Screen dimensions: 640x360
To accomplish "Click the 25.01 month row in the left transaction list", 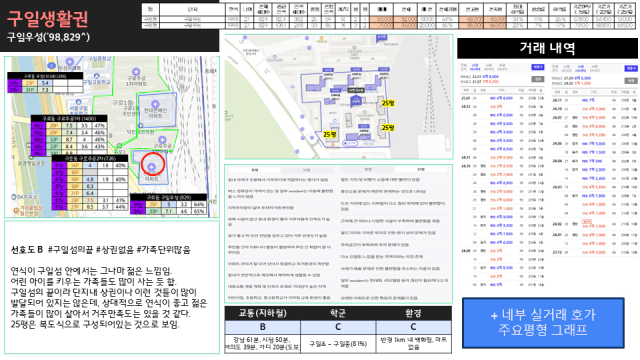I will (x=503, y=98).
